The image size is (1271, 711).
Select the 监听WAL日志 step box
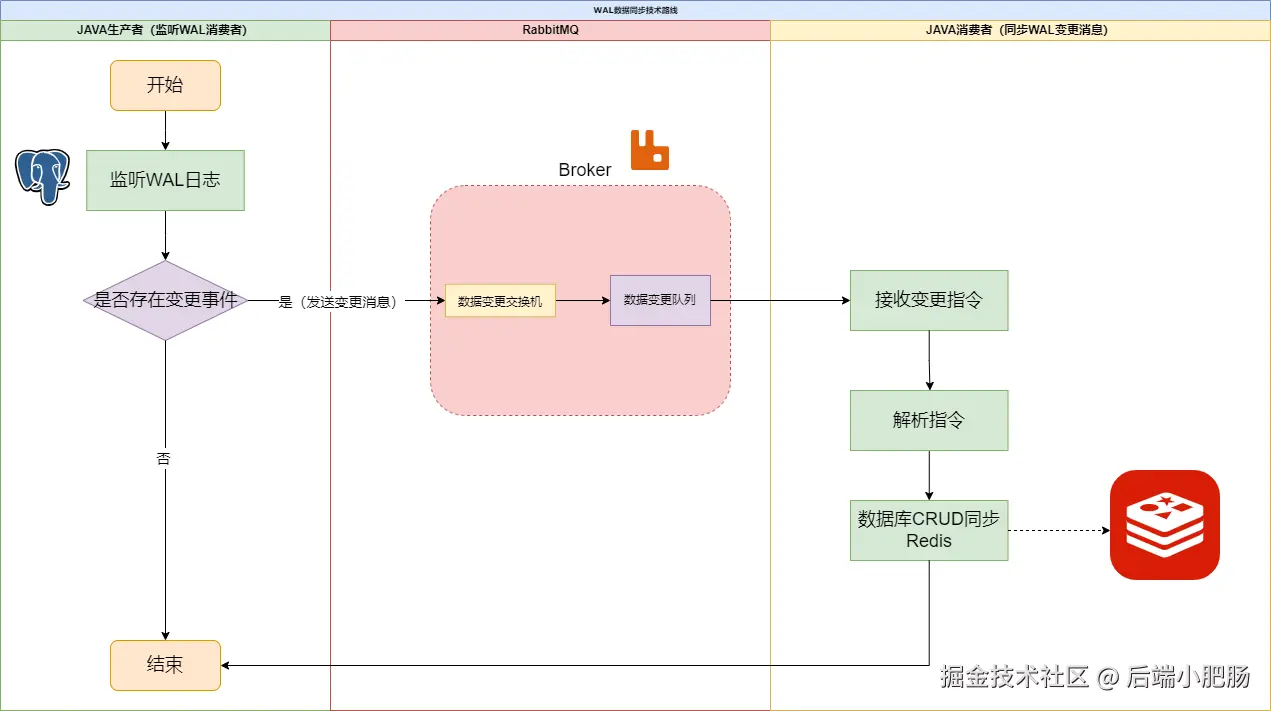pos(165,180)
